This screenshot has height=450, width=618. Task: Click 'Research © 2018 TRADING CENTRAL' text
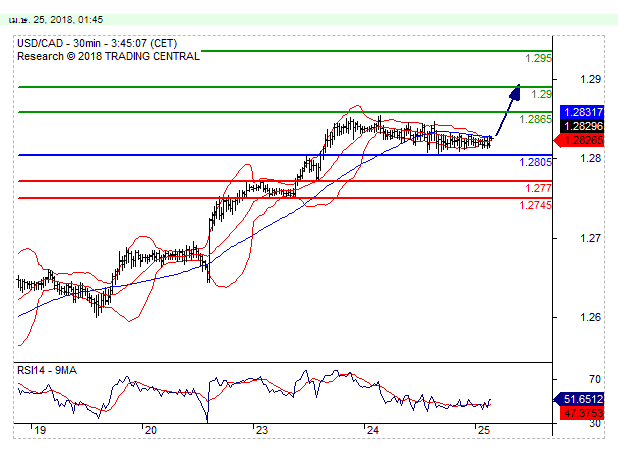pos(108,56)
